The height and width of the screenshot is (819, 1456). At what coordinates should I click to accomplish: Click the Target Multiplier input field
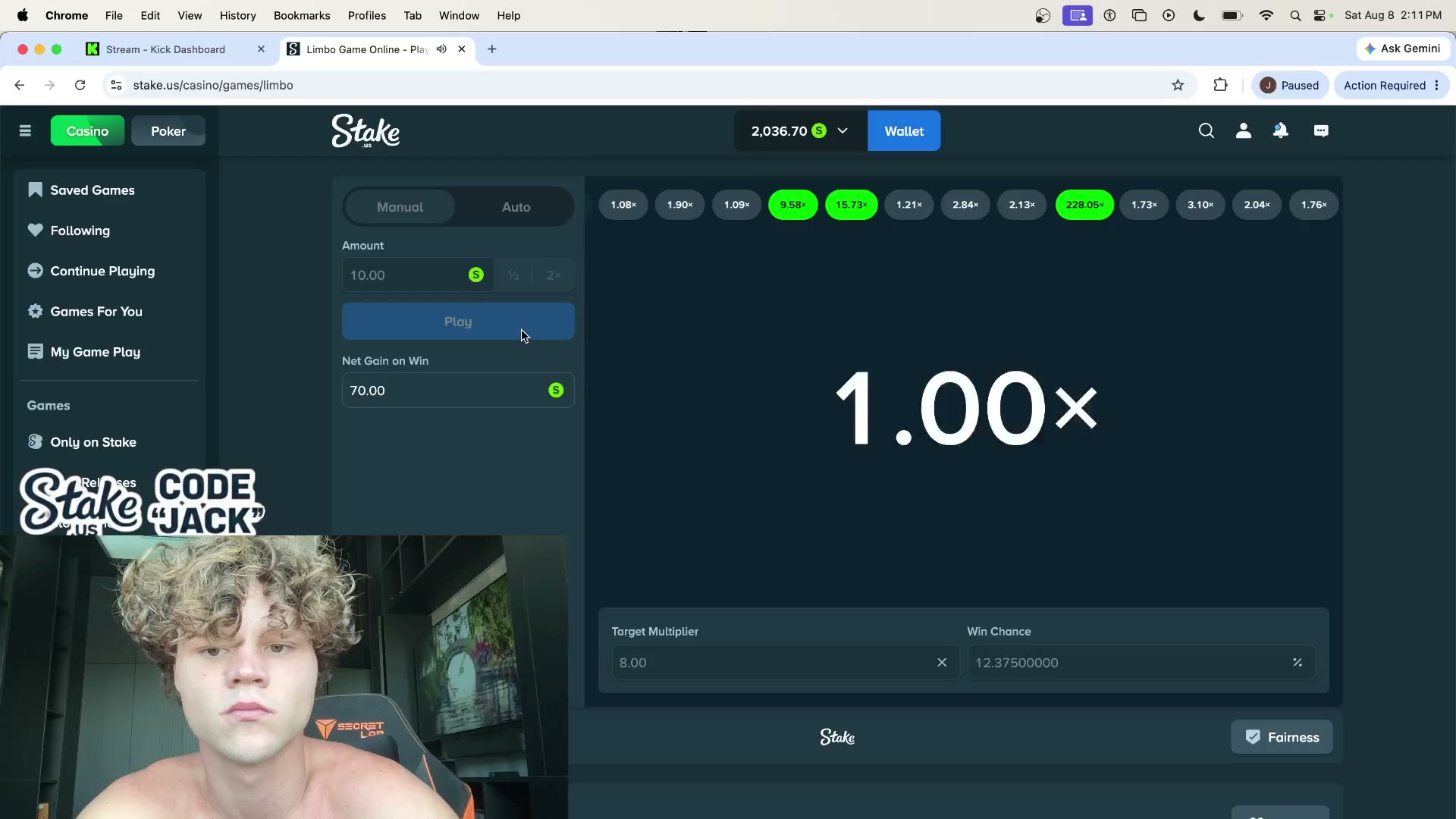(x=785, y=662)
